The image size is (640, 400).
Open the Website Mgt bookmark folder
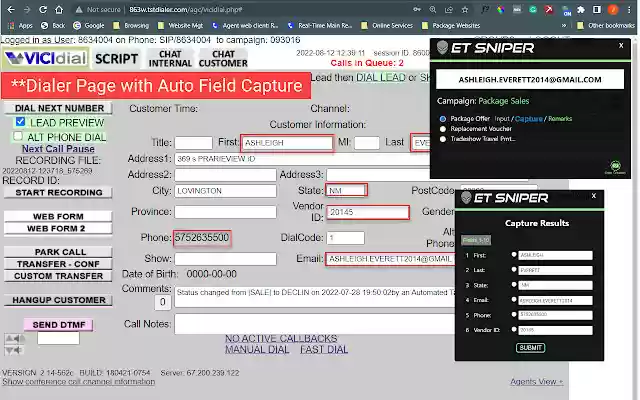click(180, 25)
